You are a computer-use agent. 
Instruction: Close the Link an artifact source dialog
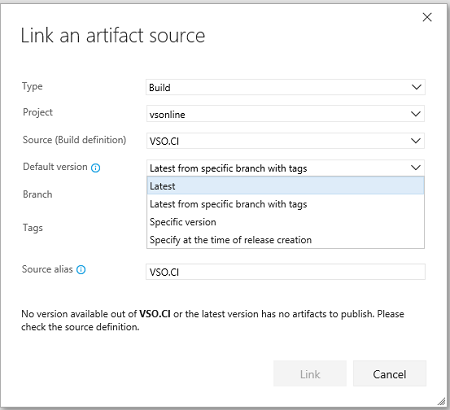427,17
